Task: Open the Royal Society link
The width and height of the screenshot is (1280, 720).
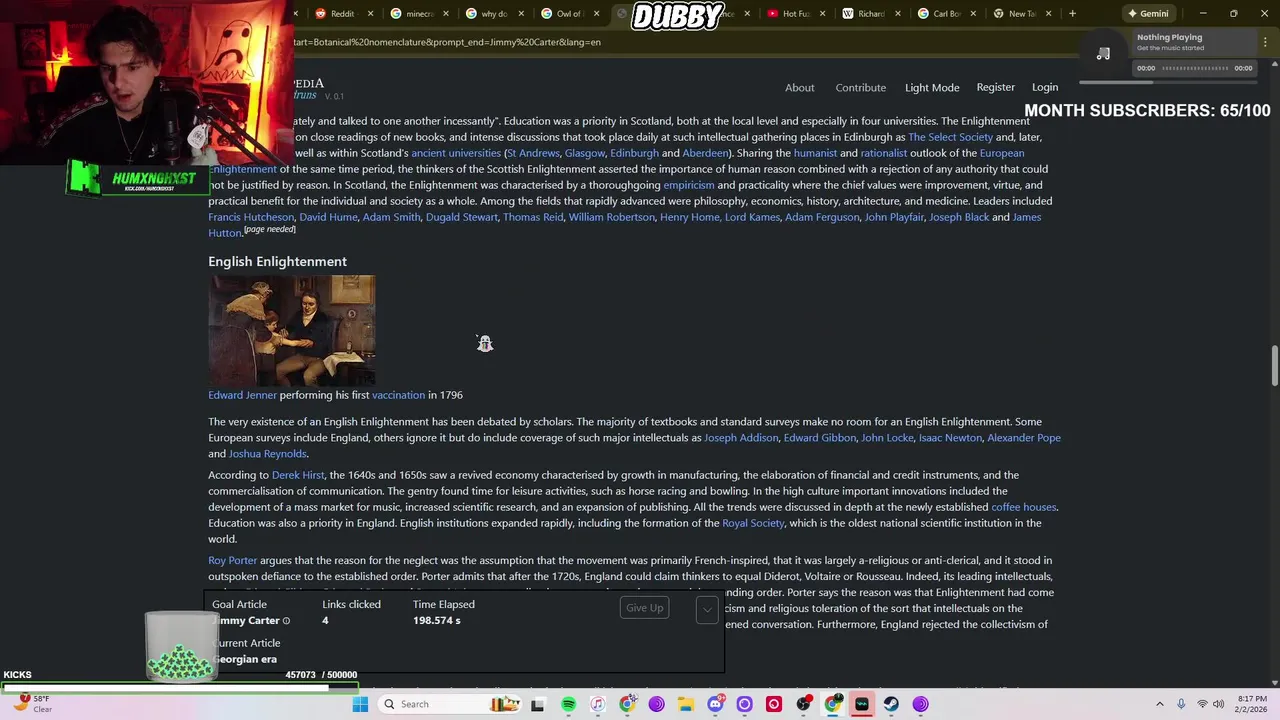Action: point(753,523)
